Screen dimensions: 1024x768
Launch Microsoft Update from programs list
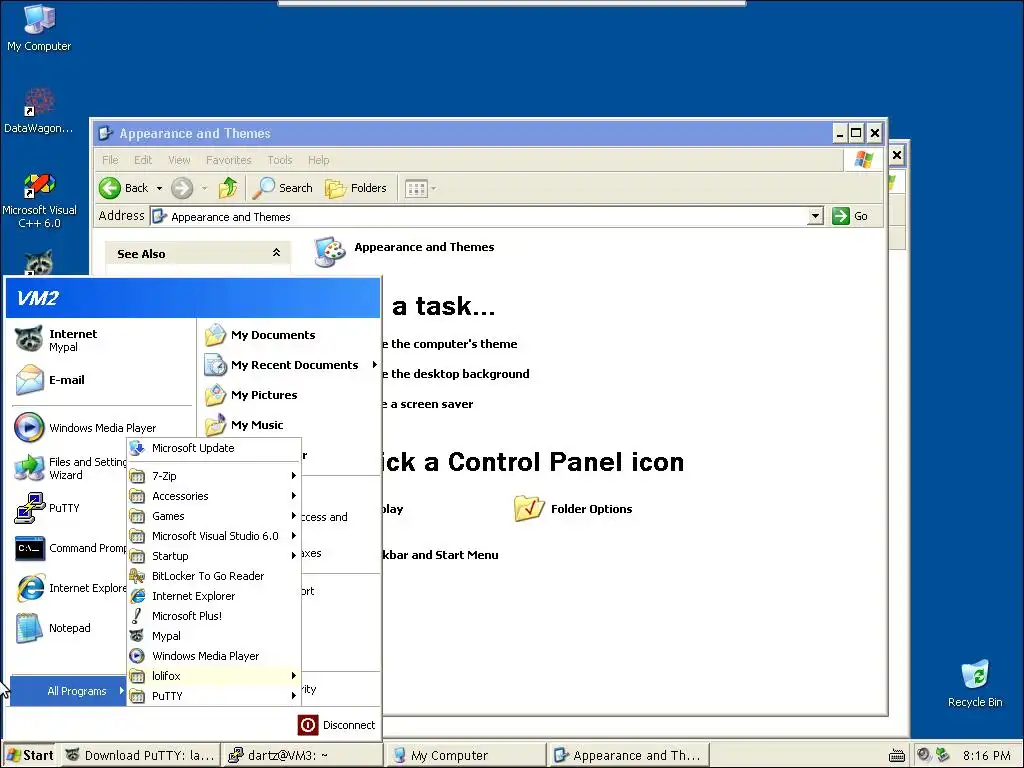pos(214,448)
